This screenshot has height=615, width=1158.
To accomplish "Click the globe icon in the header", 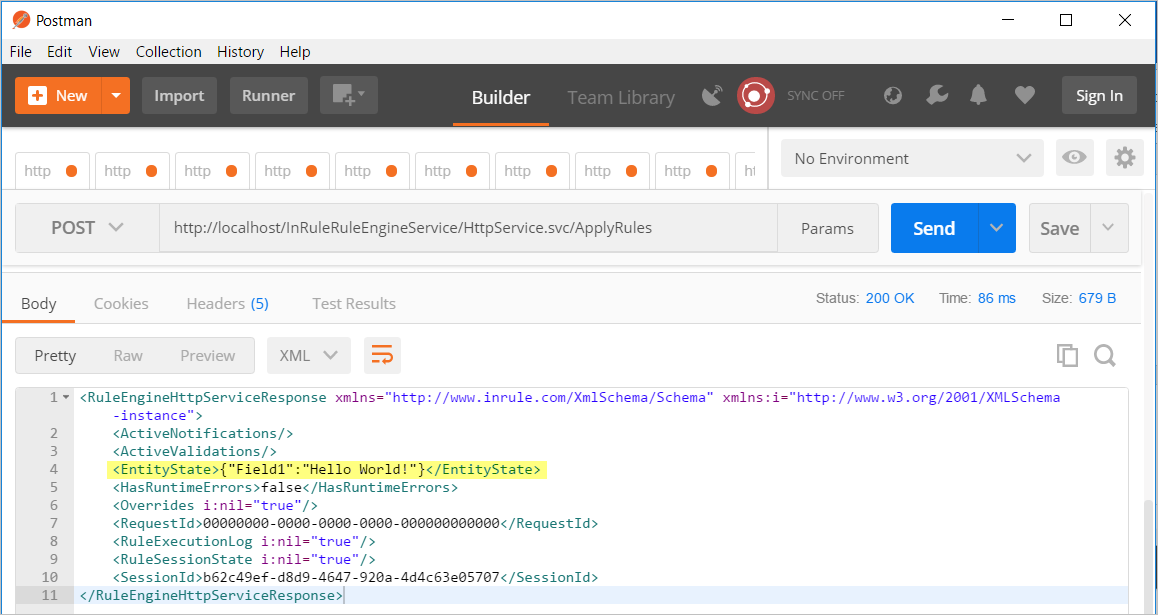I will (x=892, y=94).
